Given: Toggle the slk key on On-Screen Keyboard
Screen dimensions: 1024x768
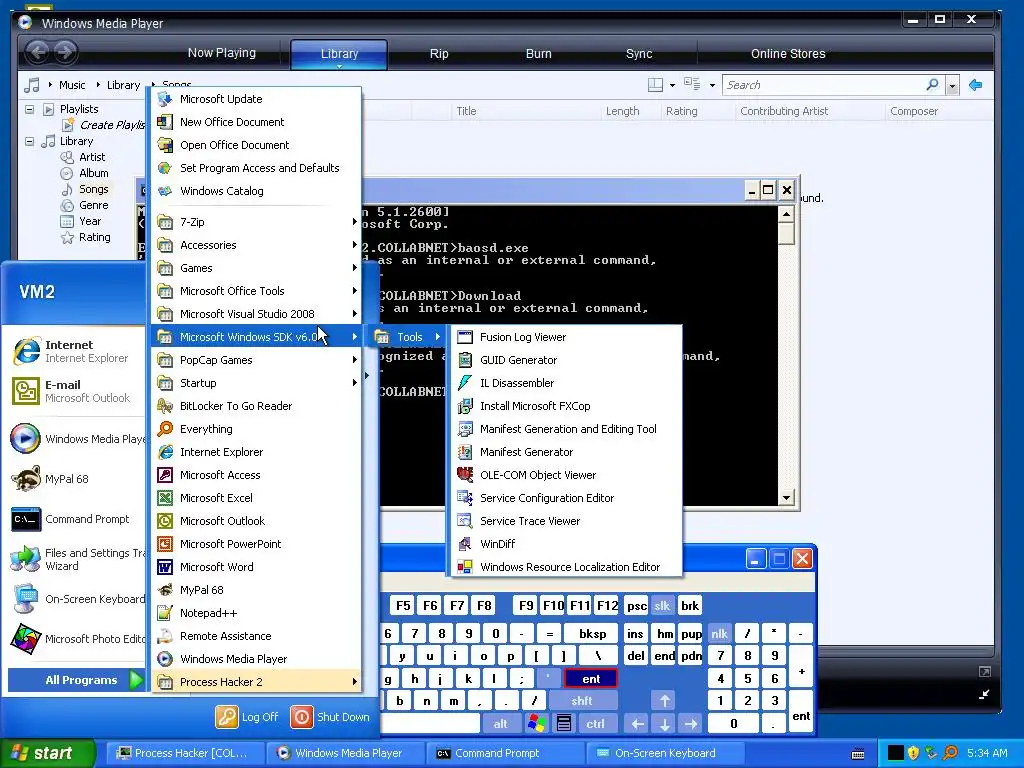Looking at the screenshot, I should pyautogui.click(x=662, y=605).
